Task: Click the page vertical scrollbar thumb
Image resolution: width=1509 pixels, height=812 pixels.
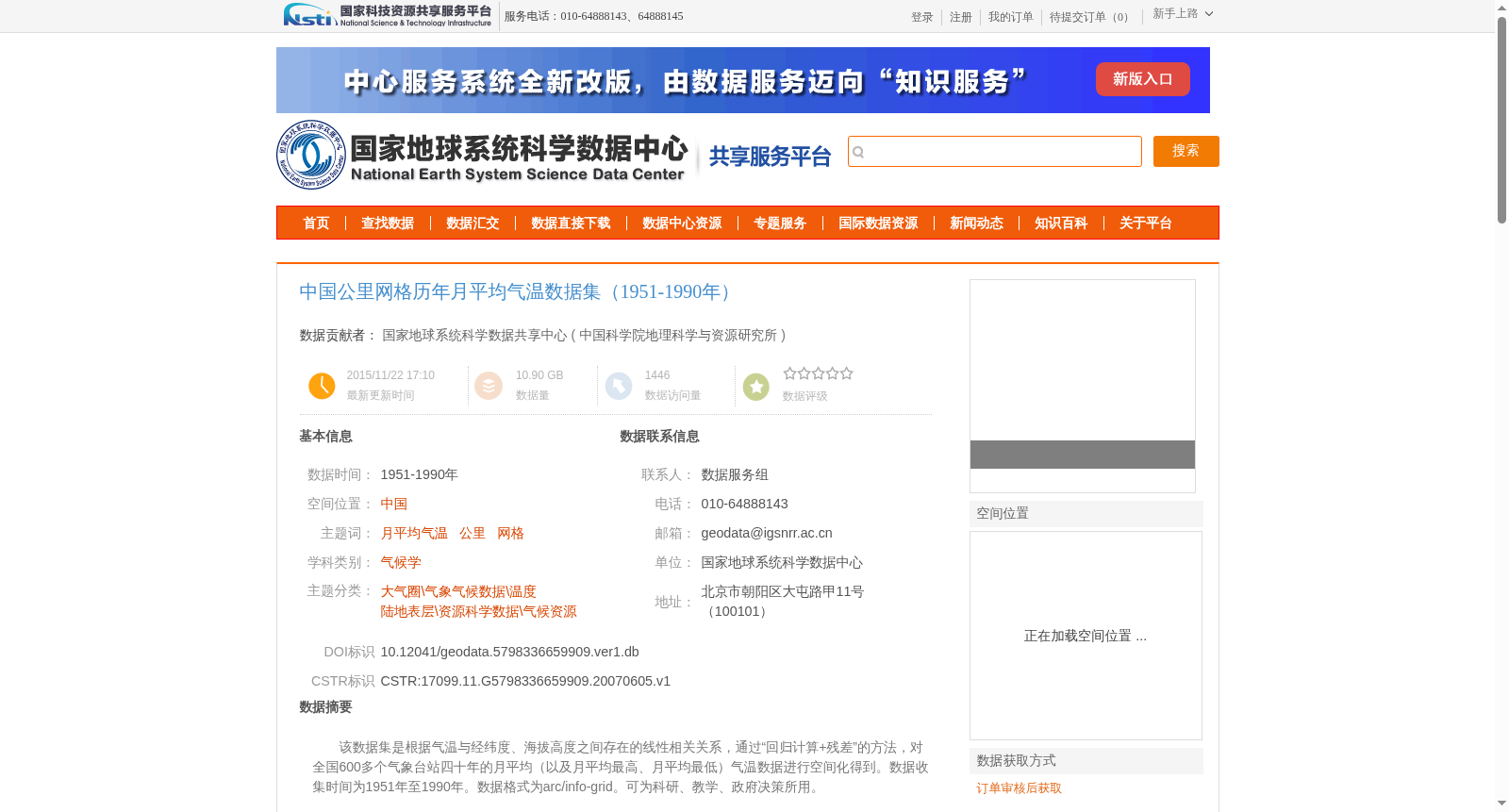Action: coord(1501,120)
